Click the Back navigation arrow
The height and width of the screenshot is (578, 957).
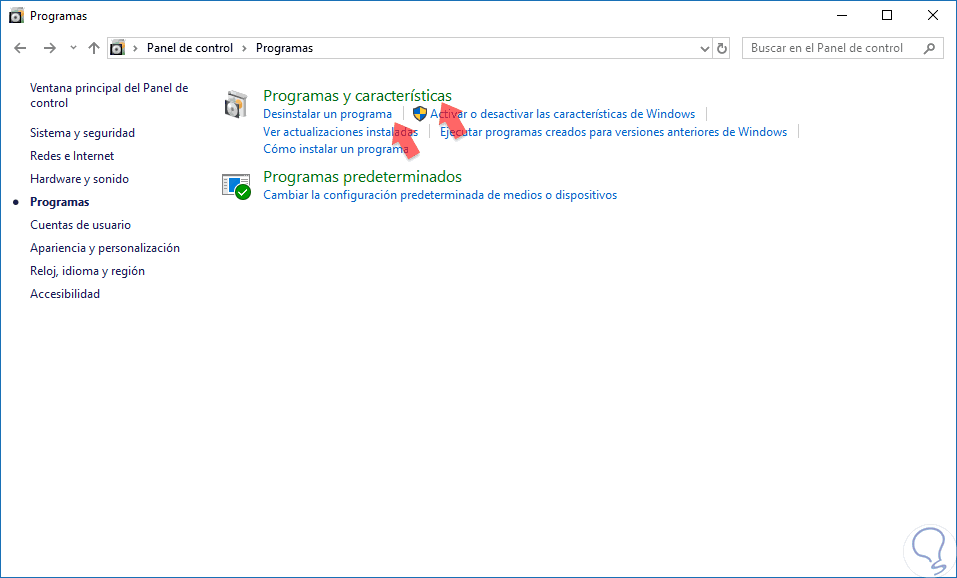pos(20,48)
